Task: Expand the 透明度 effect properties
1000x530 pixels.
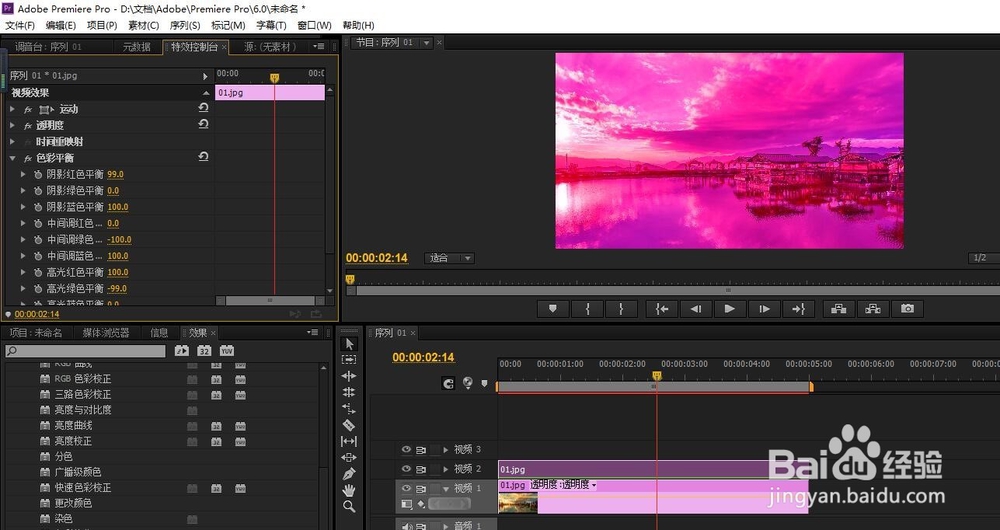Action: (13, 126)
